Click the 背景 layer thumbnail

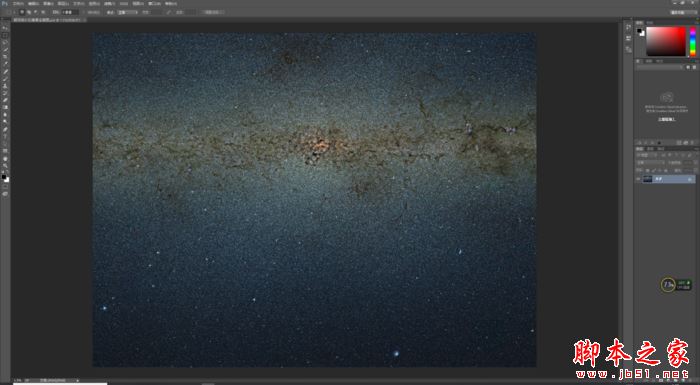click(647, 179)
